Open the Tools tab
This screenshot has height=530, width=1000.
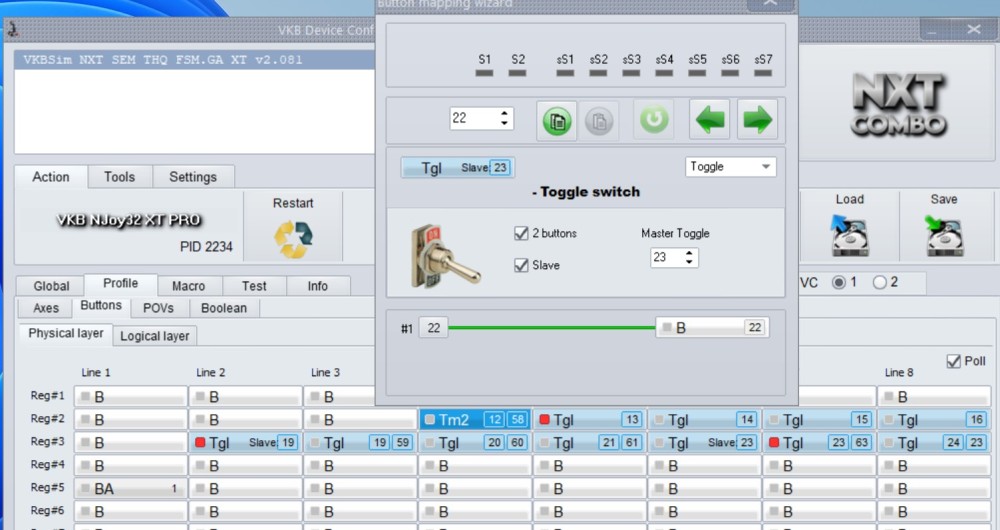pos(119,177)
